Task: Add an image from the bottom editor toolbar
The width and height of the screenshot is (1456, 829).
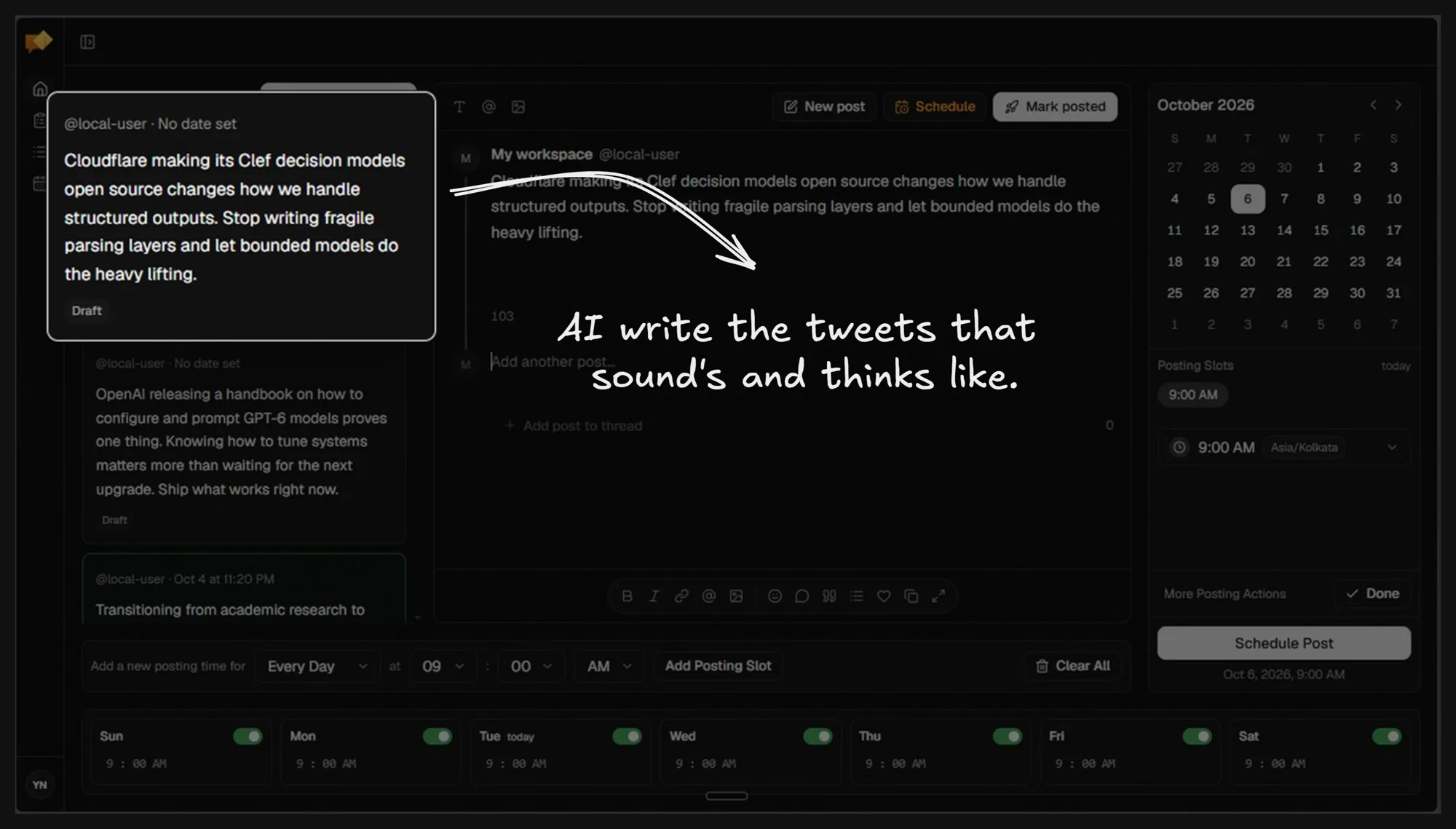Action: click(x=736, y=596)
